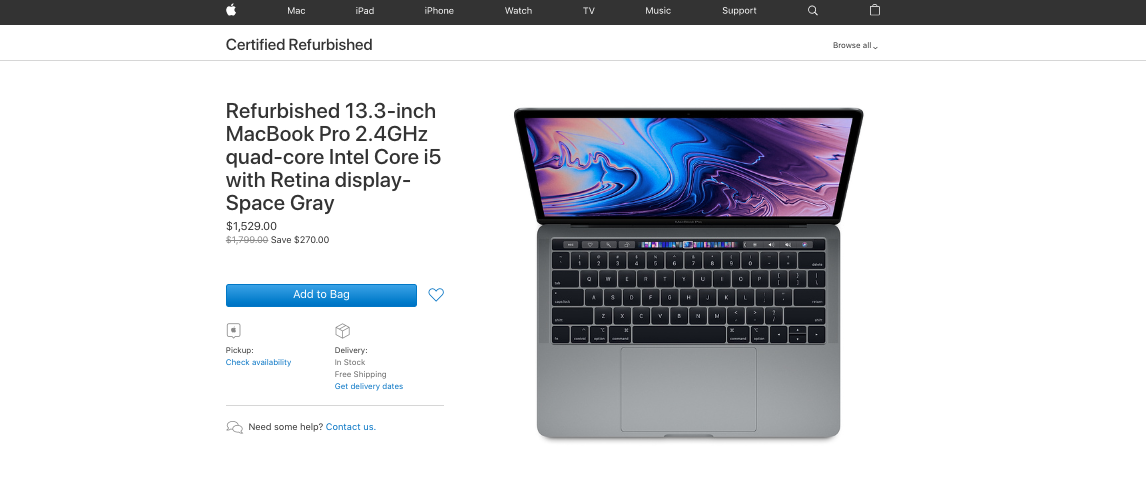Viewport: 1146px width, 488px height.
Task: Open the Support menu item
Action: [x=739, y=11]
